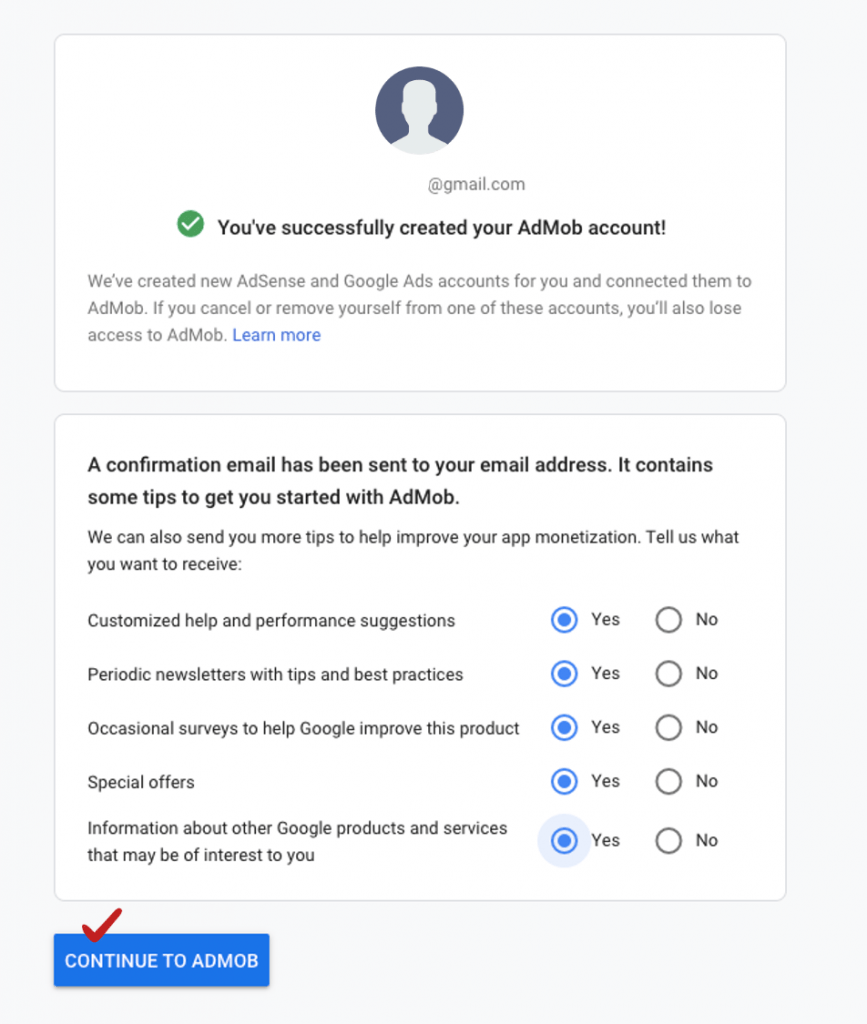Disable Special offers emails
This screenshot has height=1024, width=867.
coord(667,781)
